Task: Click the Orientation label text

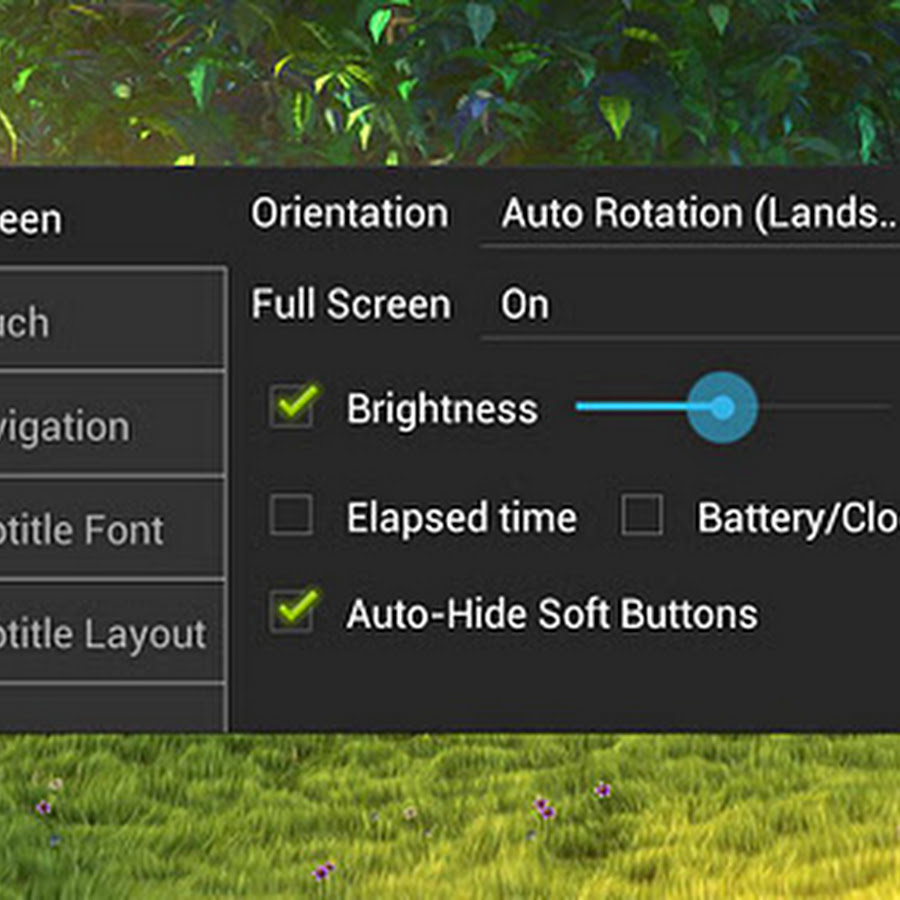Action: click(349, 214)
